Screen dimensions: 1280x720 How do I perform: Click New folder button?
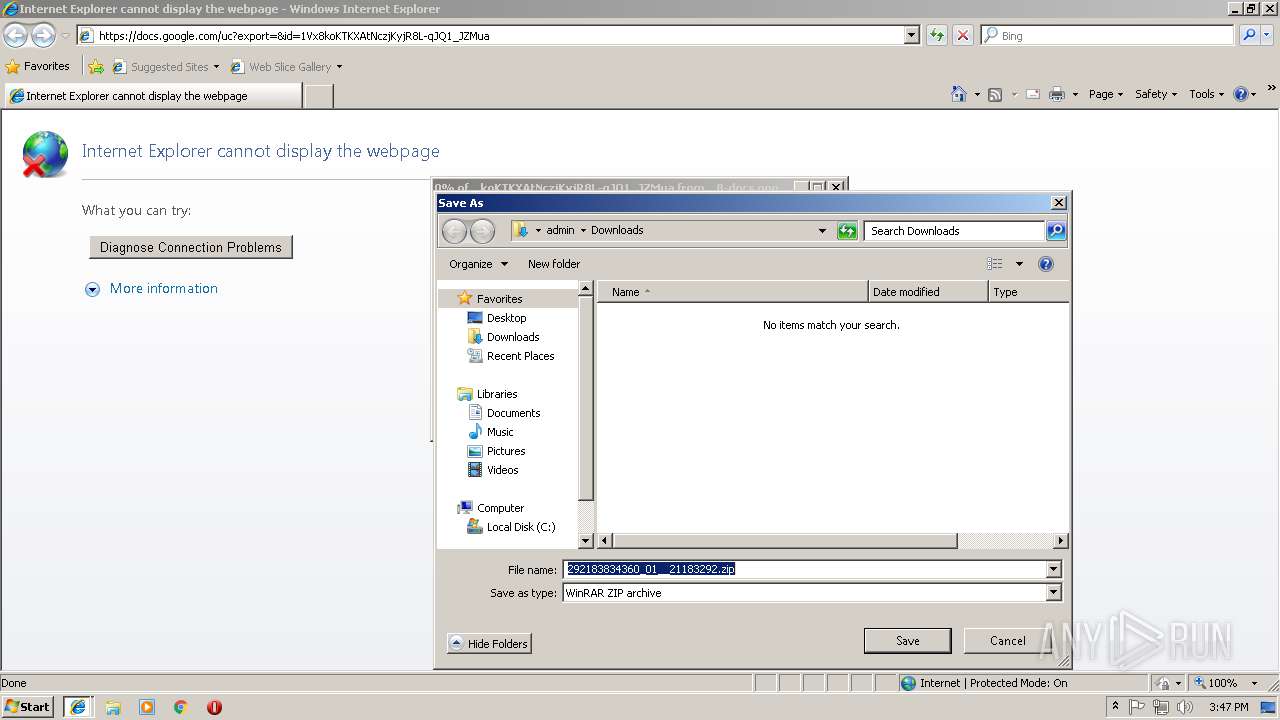coord(554,264)
